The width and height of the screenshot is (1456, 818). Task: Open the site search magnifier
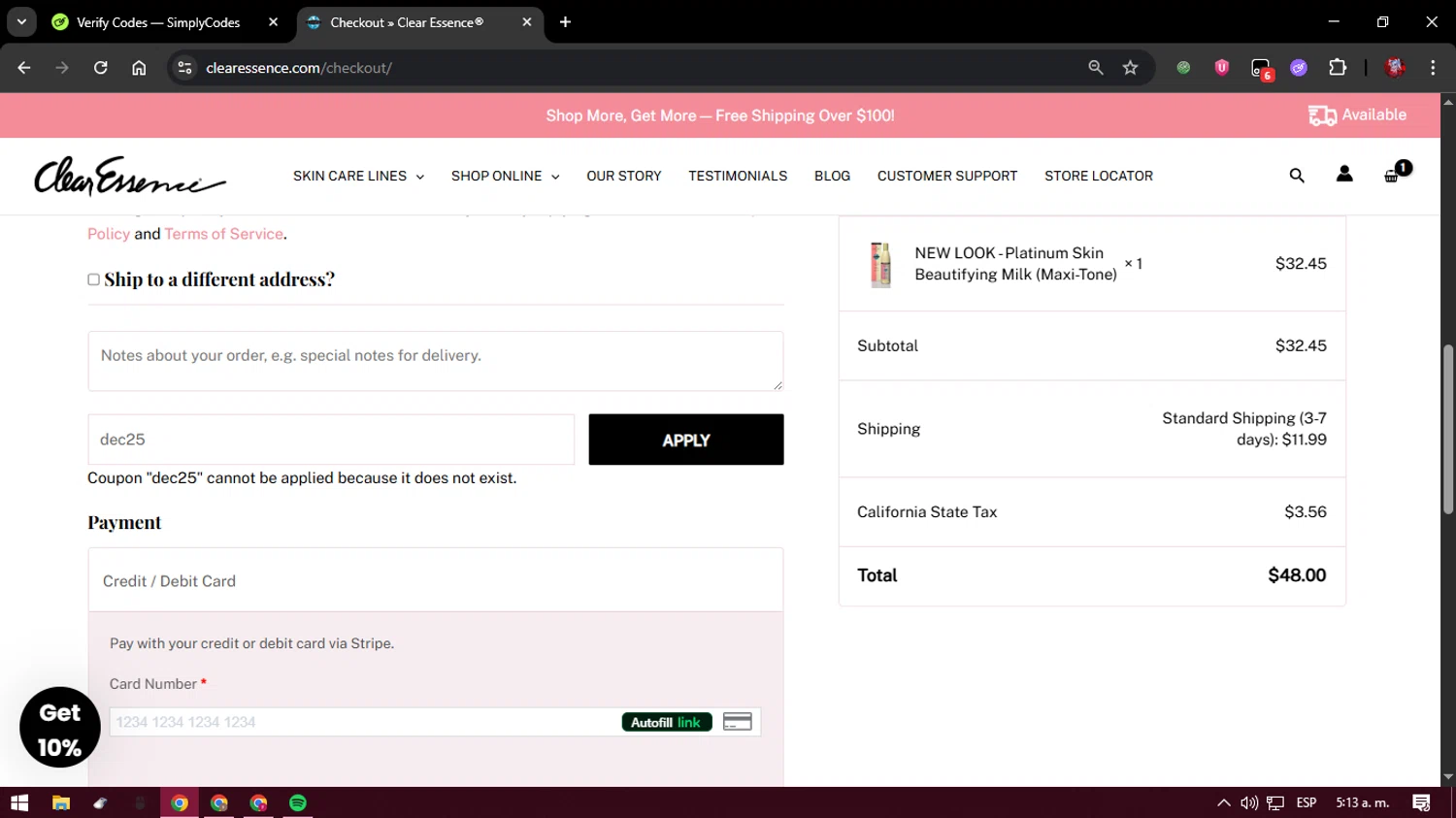pos(1297,176)
